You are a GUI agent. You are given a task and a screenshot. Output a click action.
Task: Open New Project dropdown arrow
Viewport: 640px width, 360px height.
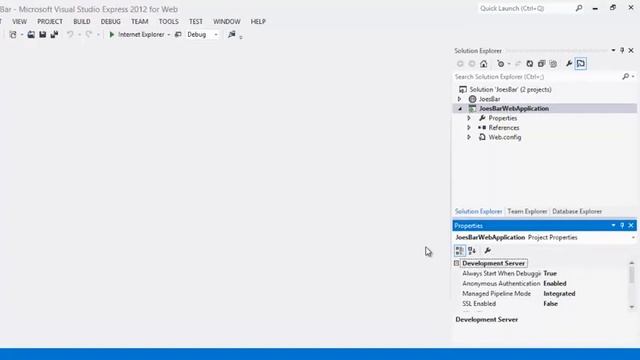click(x=22, y=35)
